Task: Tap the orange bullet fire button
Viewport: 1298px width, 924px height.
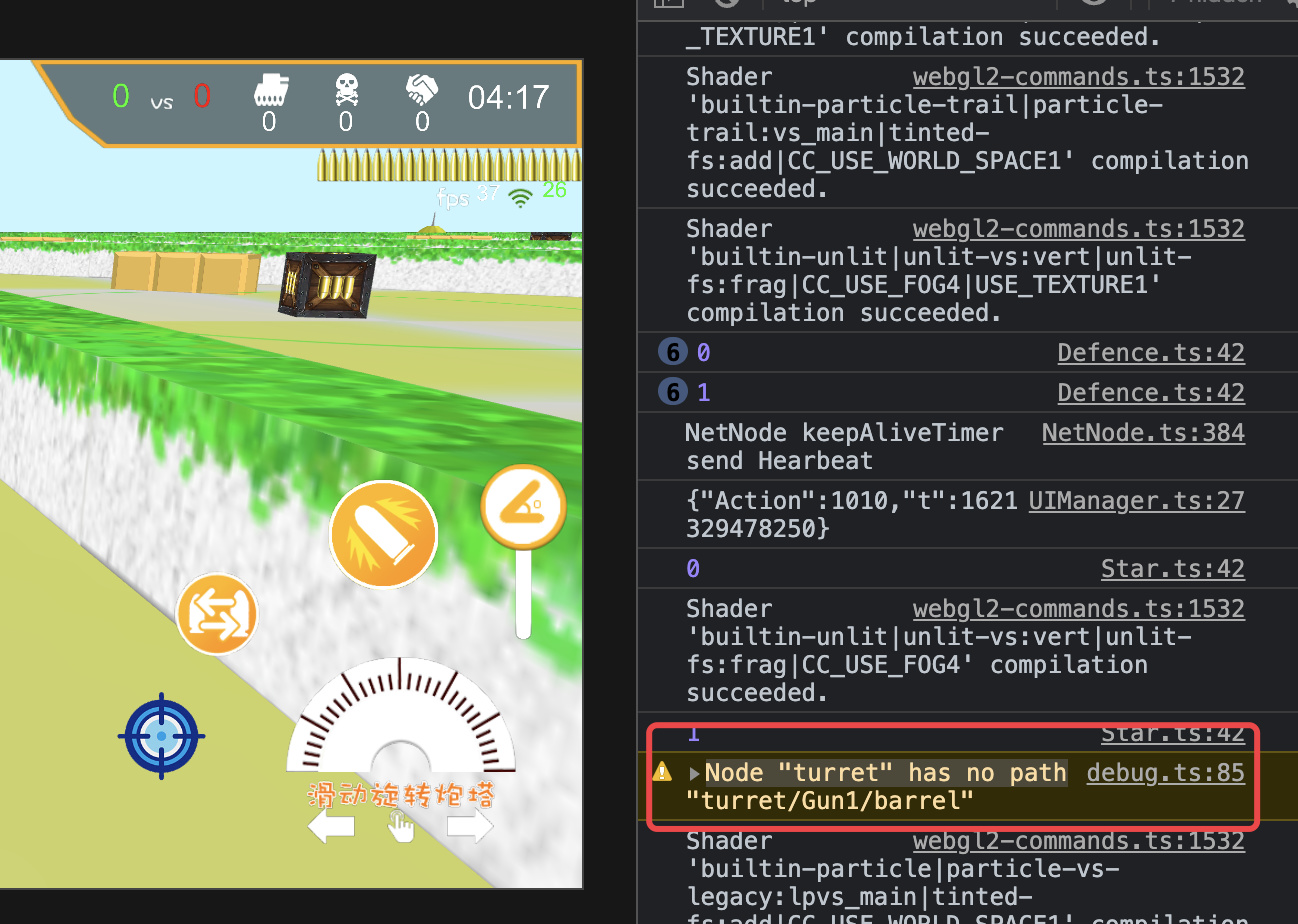Action: pos(384,532)
